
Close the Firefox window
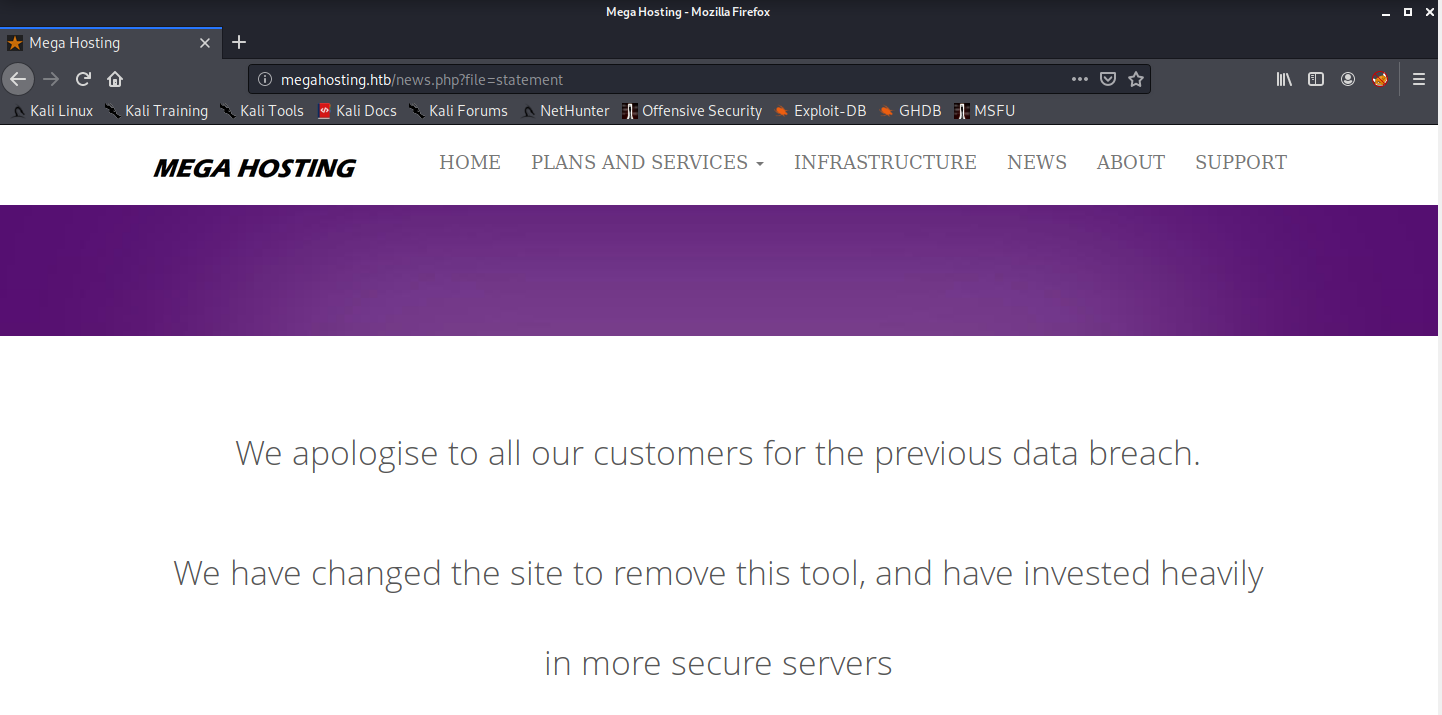click(x=1430, y=12)
